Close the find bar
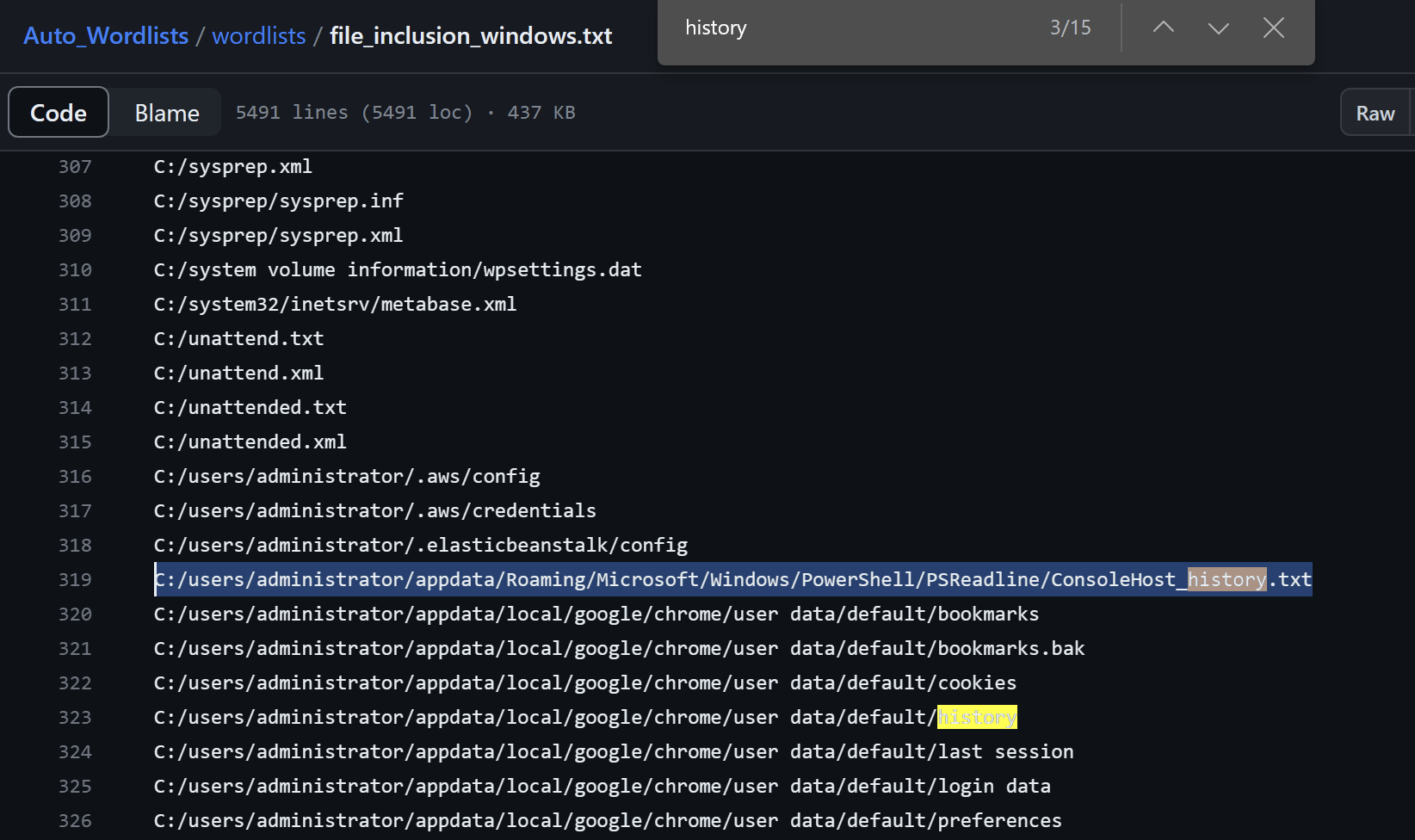Image resolution: width=1415 pixels, height=840 pixels. (1273, 28)
